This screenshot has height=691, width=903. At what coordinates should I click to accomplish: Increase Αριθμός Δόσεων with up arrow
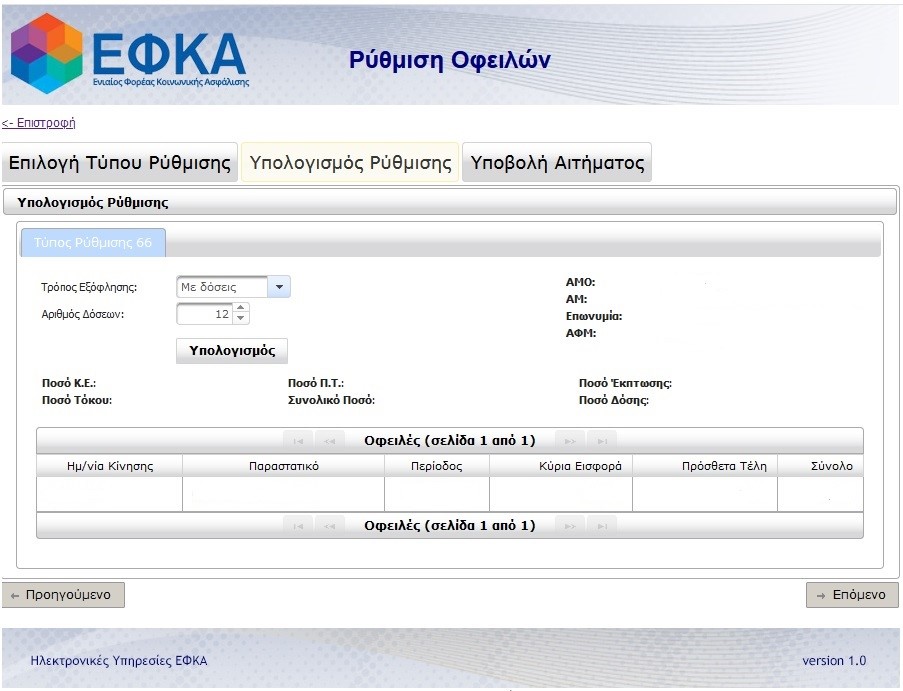pos(240,310)
